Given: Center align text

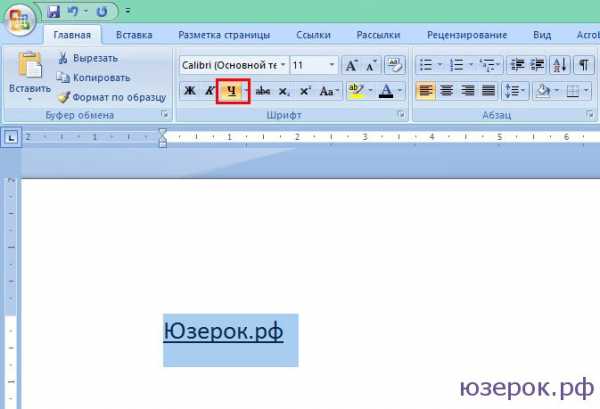Looking at the screenshot, I should (x=447, y=91).
